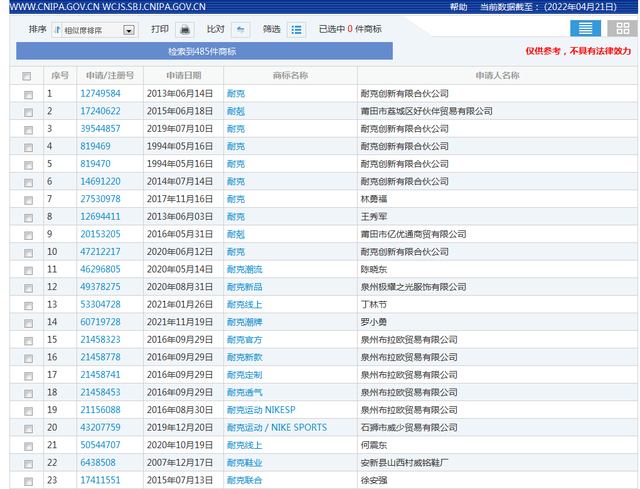The width and height of the screenshot is (640, 489).
Task: Tick checkbox for row 12
Action: click(x=28, y=288)
